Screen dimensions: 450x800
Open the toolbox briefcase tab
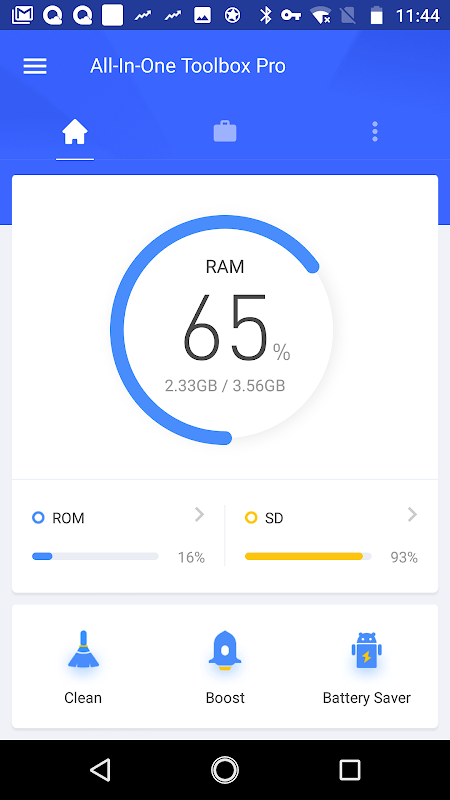coord(225,132)
